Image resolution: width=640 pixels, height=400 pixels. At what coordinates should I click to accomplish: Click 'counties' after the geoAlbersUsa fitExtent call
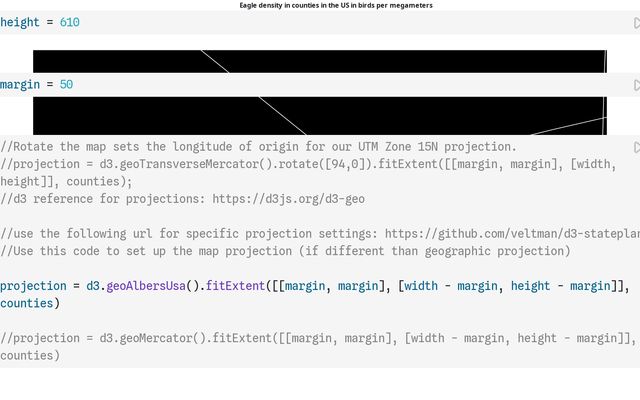click(x=30, y=303)
